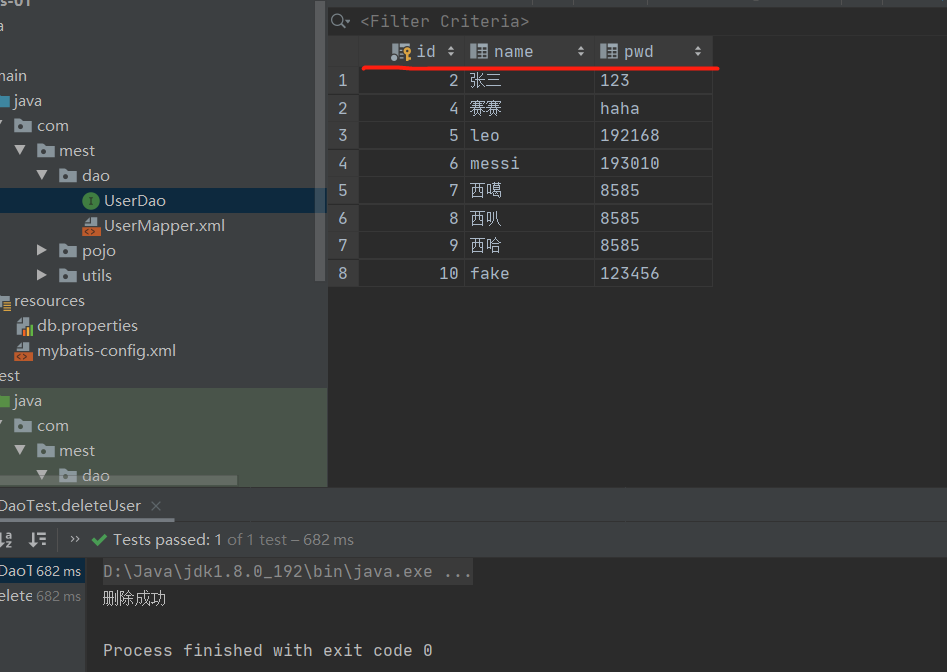
Task: Click the utils folder icon
Action: 68,275
